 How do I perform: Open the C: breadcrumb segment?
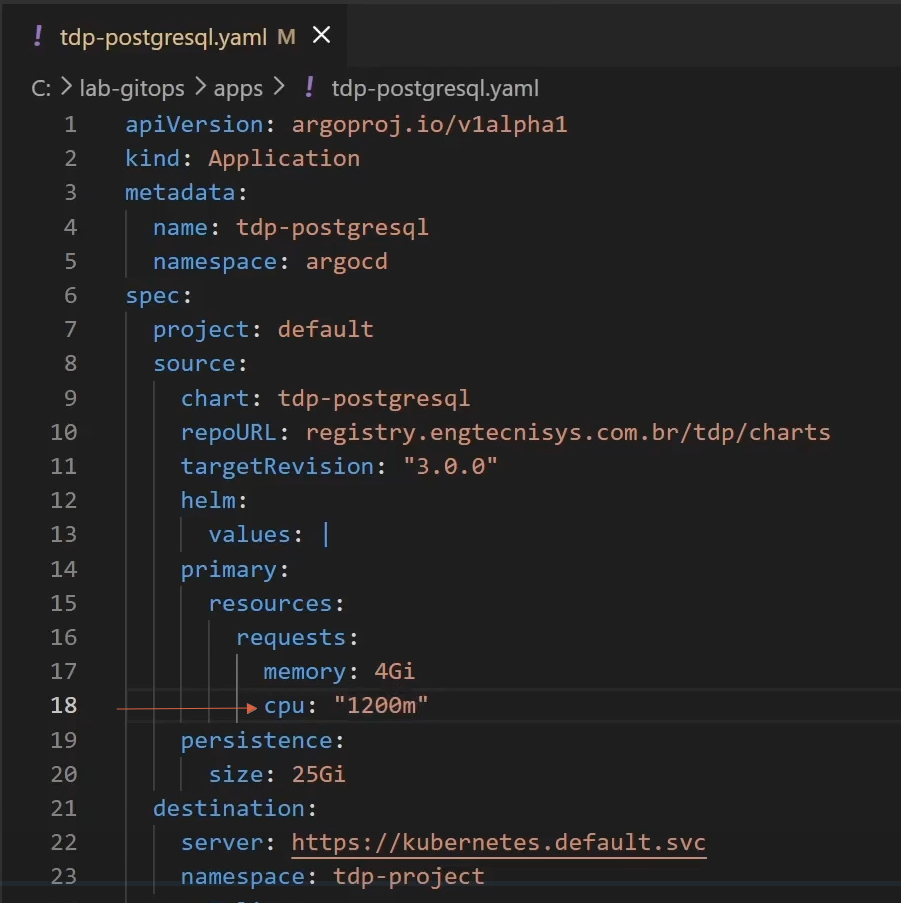click(41, 88)
